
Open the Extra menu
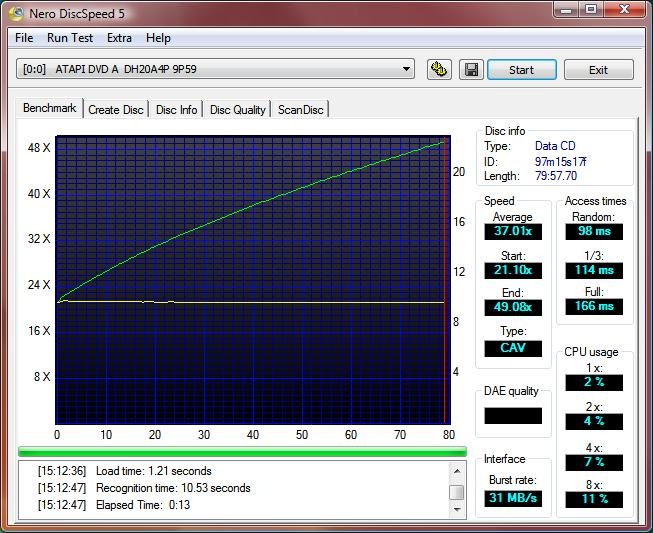click(x=119, y=38)
